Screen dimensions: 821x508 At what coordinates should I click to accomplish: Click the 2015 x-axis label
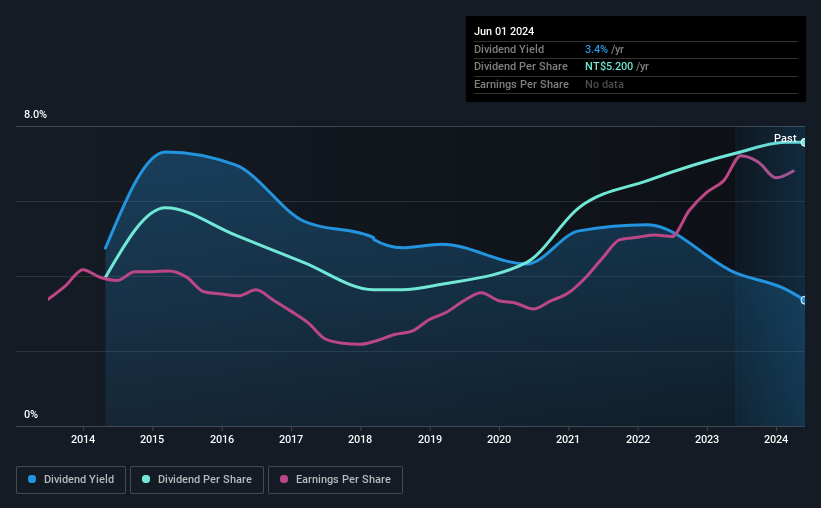coord(152,439)
